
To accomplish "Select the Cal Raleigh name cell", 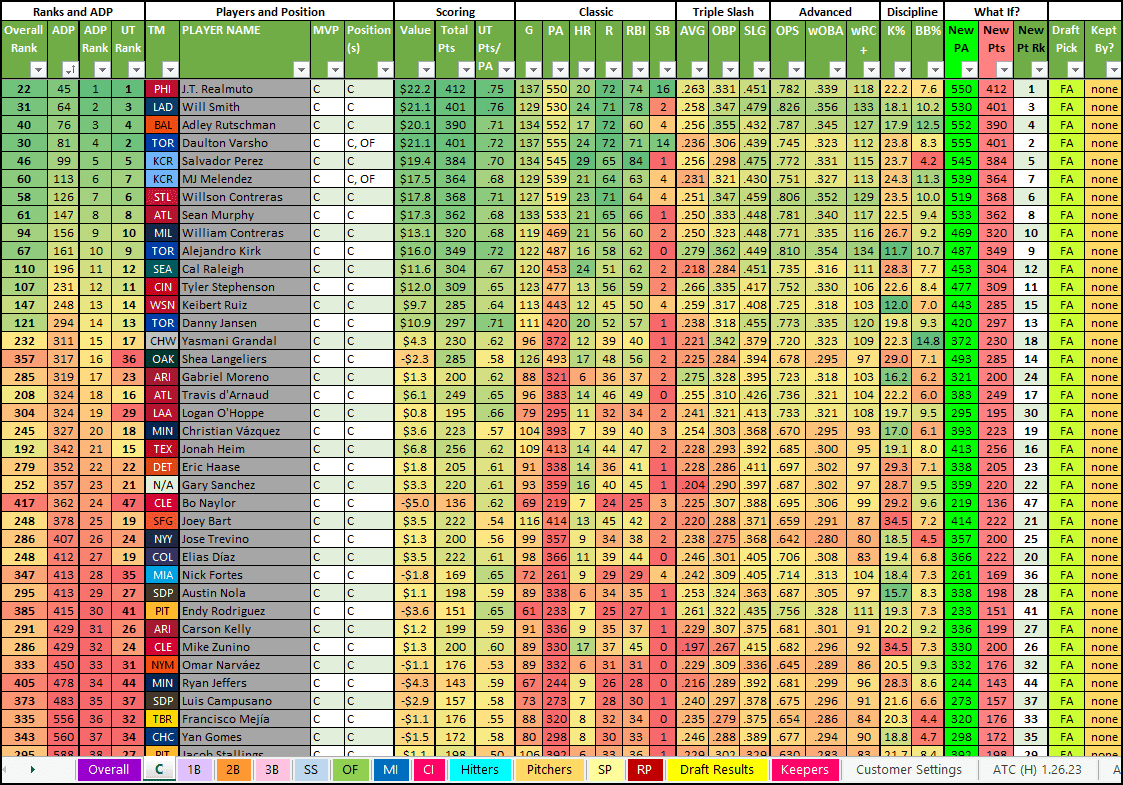I will [245, 269].
